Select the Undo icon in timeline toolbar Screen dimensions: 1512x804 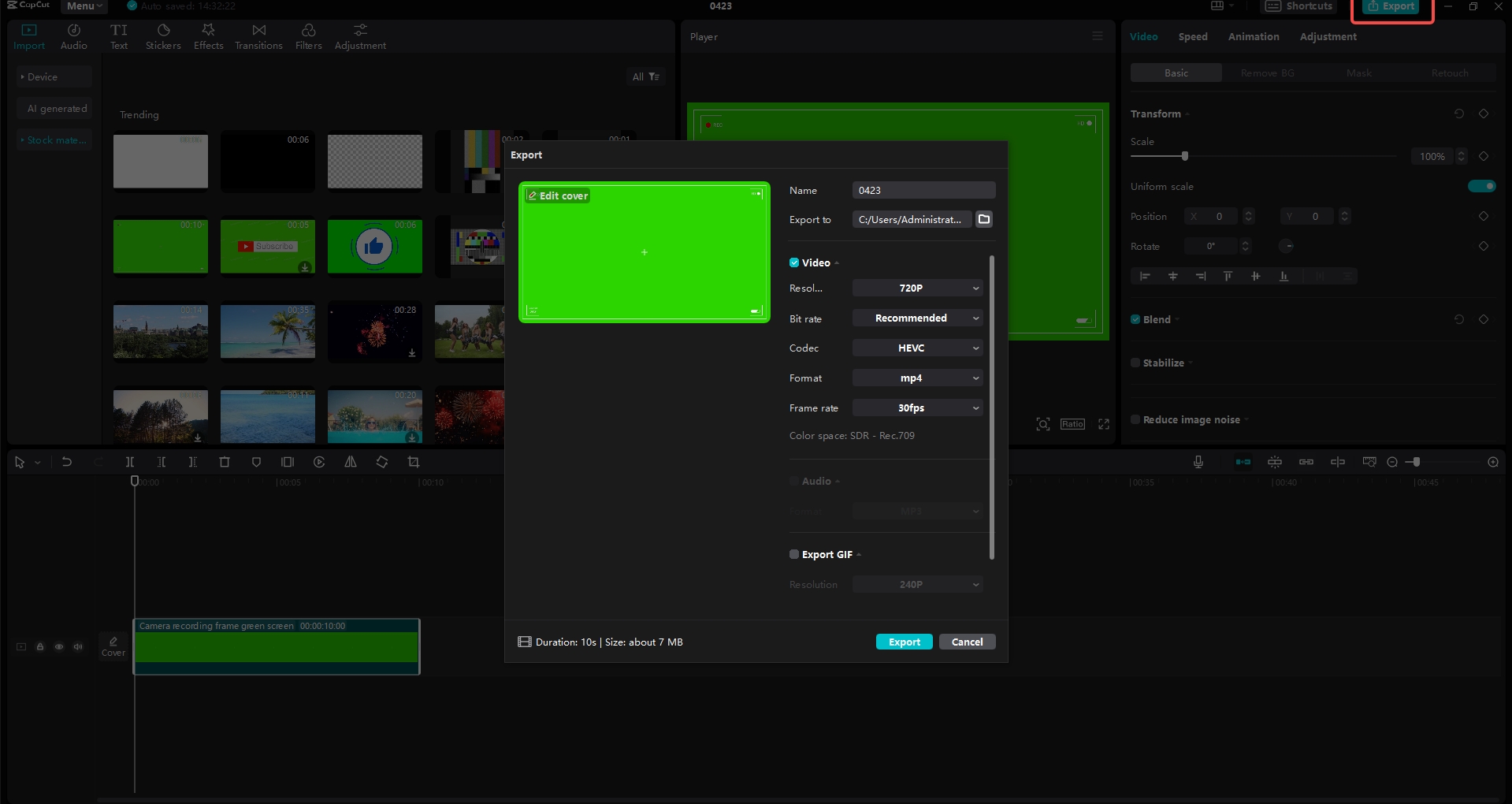[67, 462]
